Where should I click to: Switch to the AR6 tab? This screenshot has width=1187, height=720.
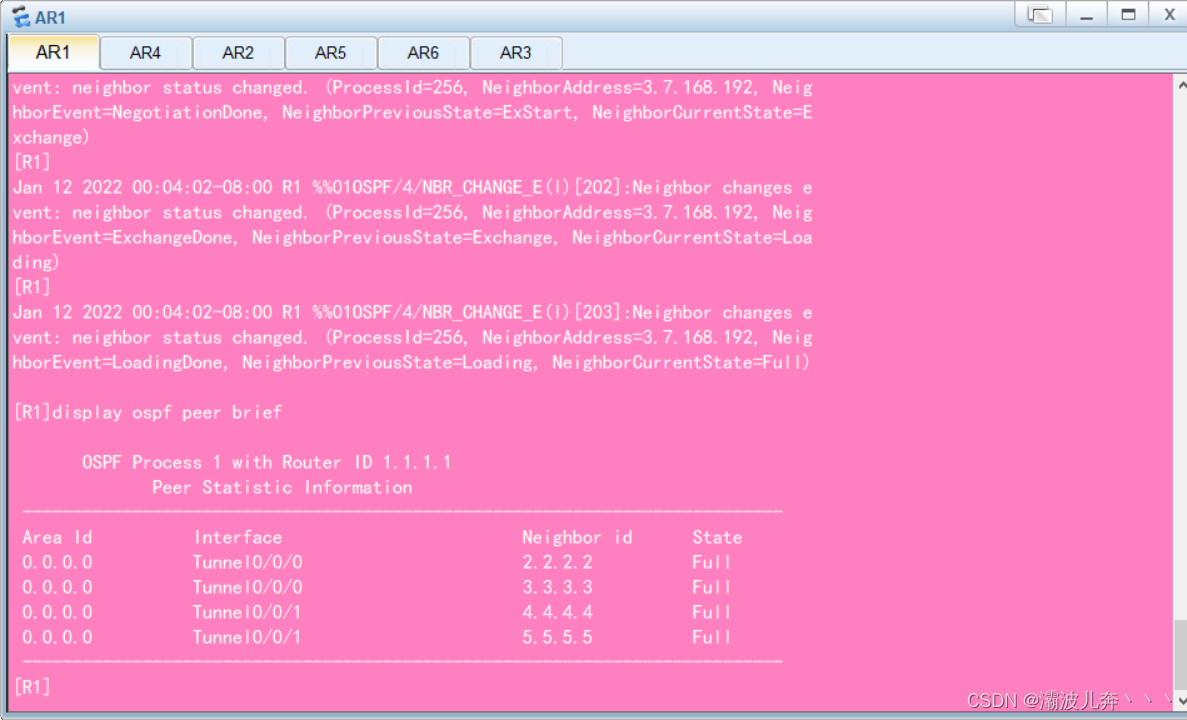422,53
